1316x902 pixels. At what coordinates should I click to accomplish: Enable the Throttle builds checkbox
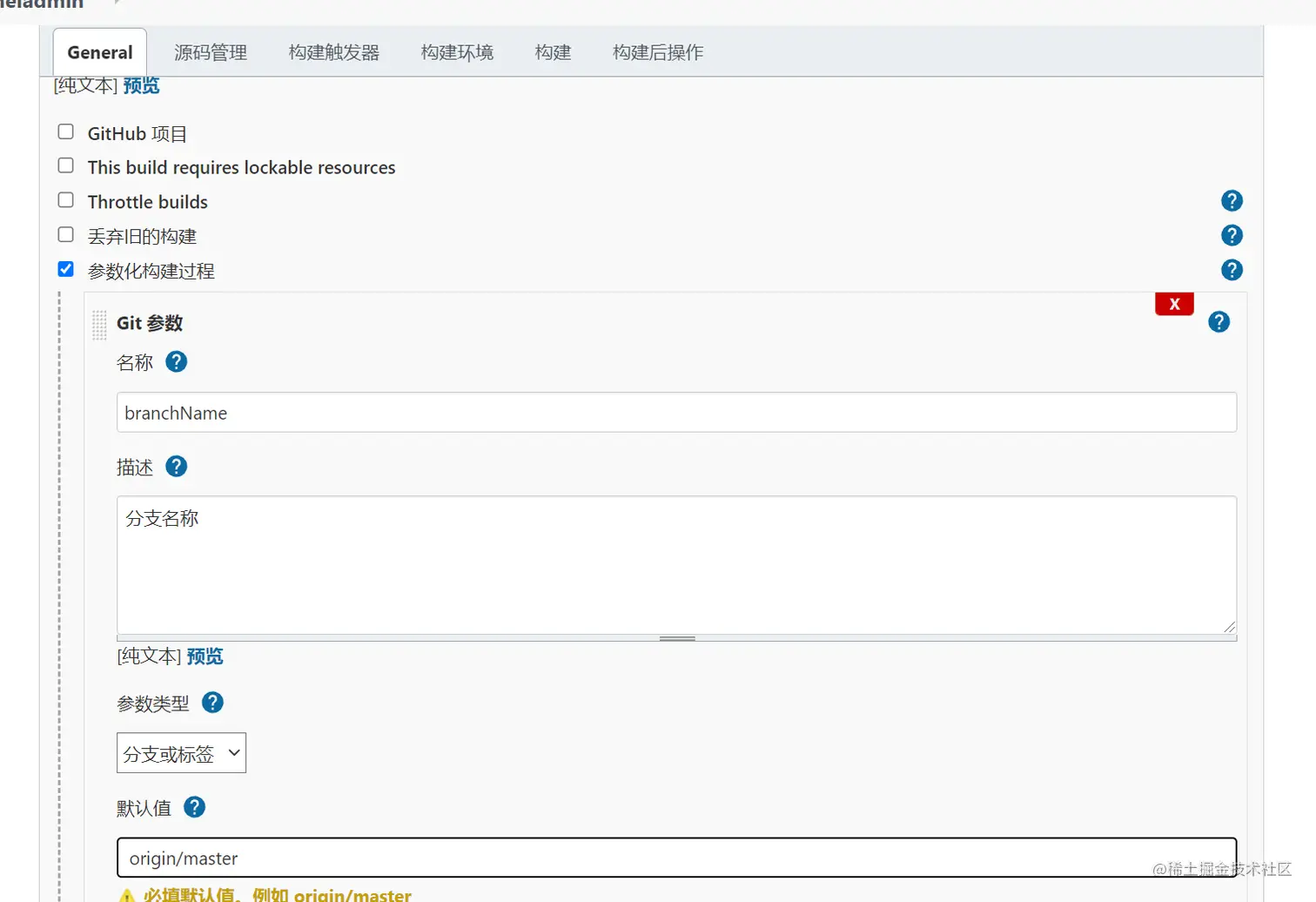[65, 199]
